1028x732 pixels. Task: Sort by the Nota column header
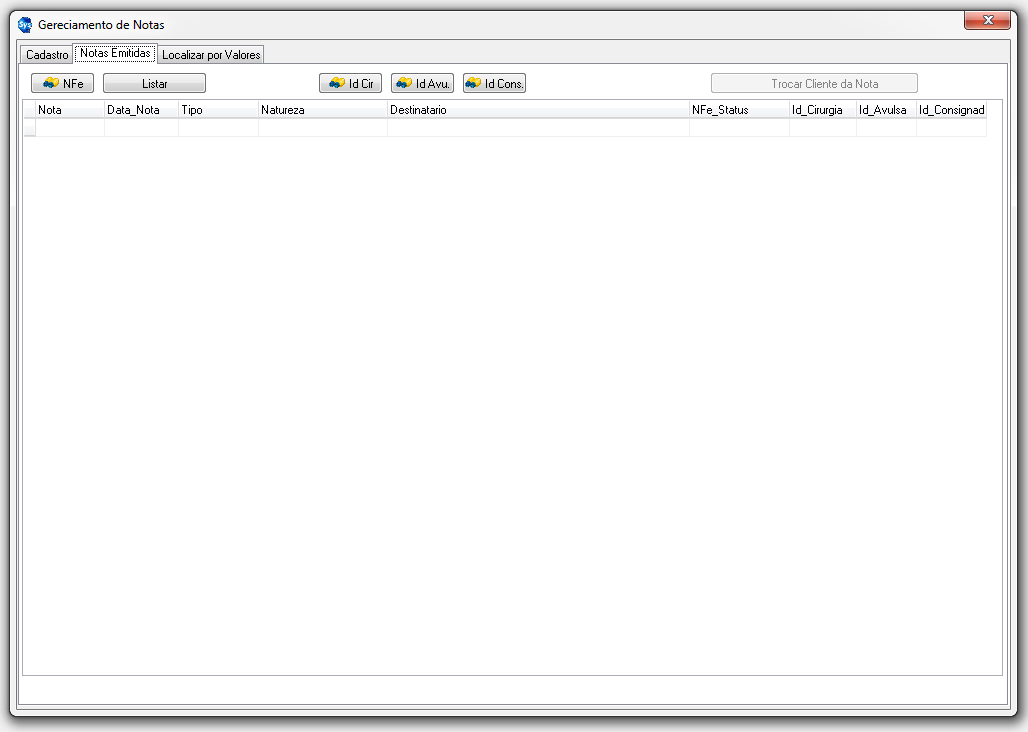point(70,110)
